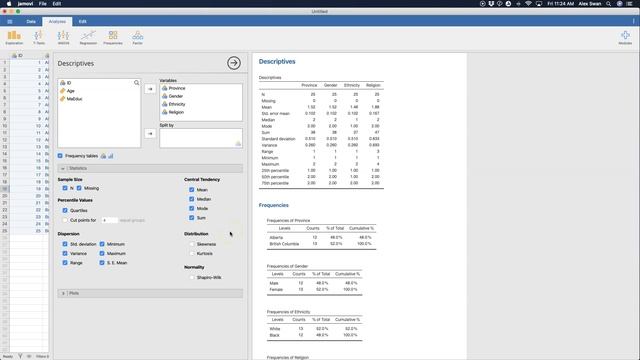Image resolution: width=640 pixels, height=360 pixels.
Task: Expand the Plots section
Action: click(x=150, y=293)
